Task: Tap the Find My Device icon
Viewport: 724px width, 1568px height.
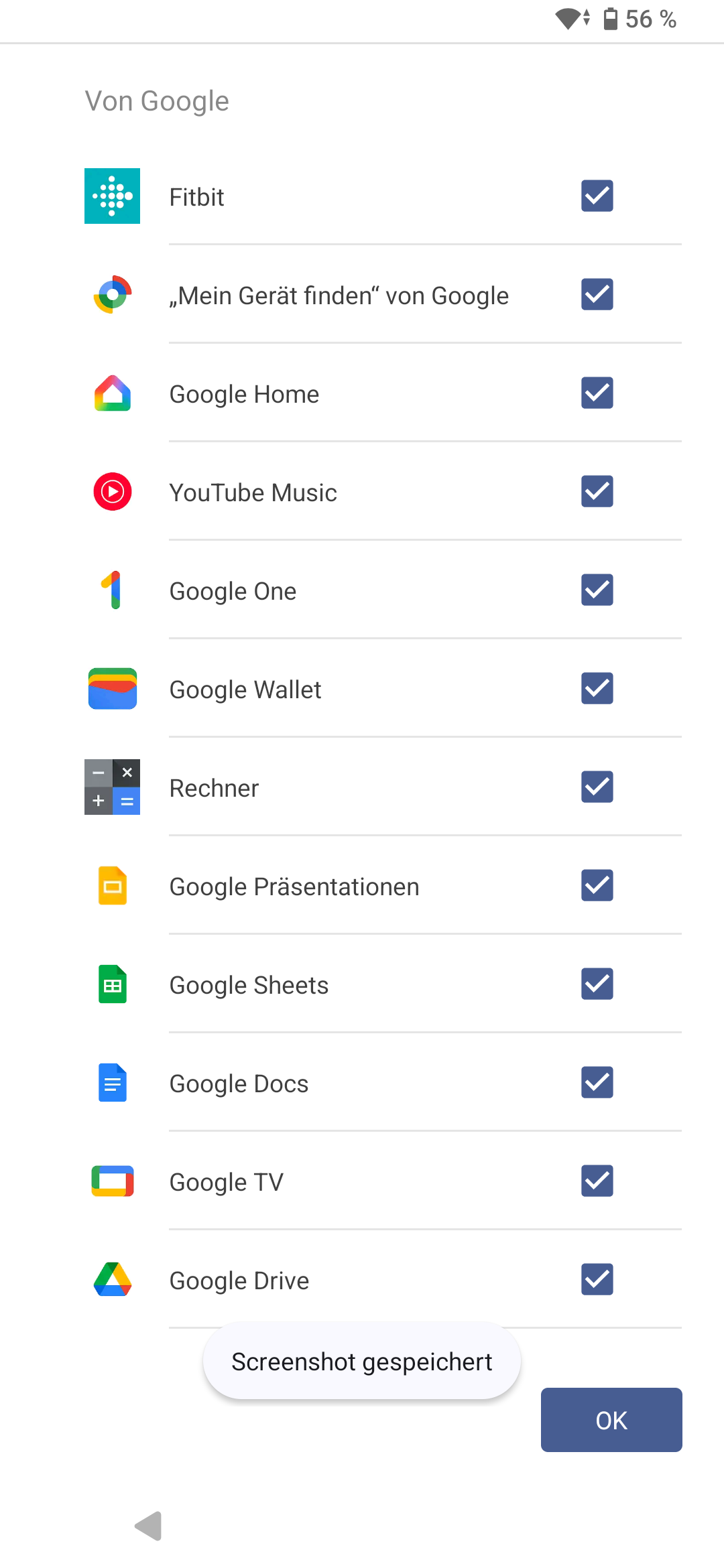Action: click(112, 295)
